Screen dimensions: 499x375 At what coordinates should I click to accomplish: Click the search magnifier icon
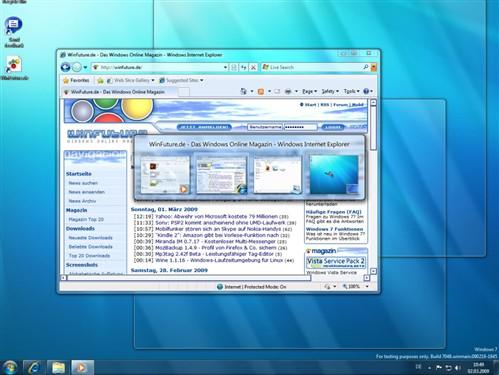click(x=366, y=67)
